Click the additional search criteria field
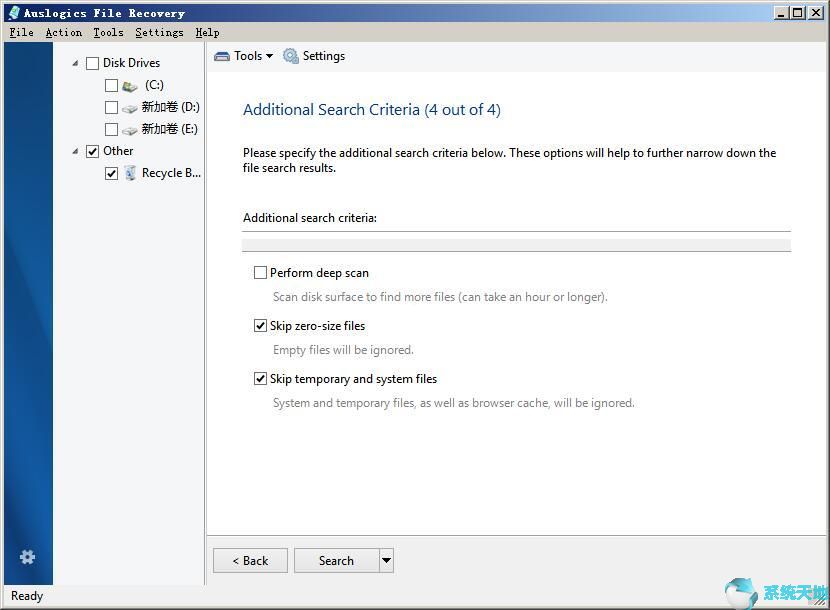 (x=516, y=244)
